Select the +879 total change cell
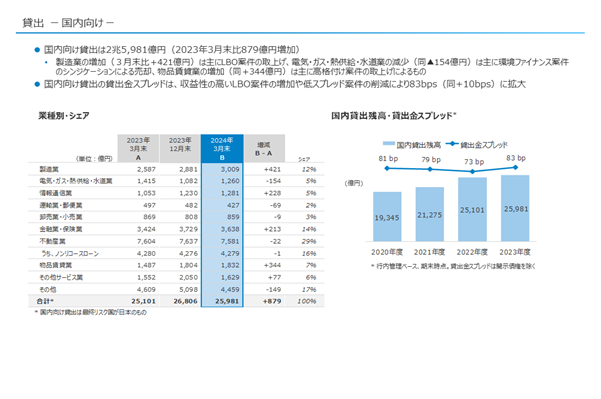Screen dimensions: 601x399 point(272,301)
